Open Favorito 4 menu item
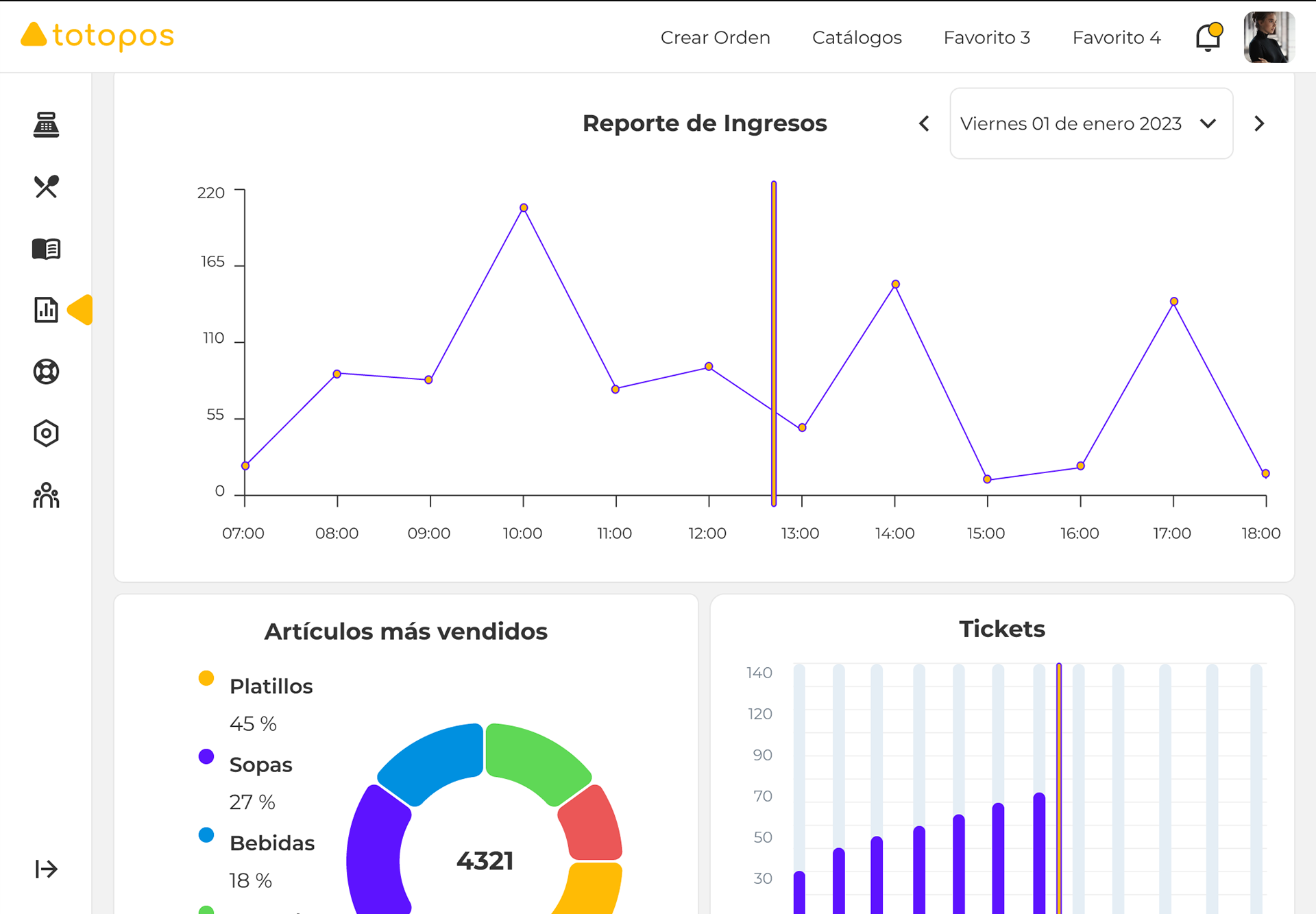This screenshot has width=1316, height=914. pos(1117,38)
